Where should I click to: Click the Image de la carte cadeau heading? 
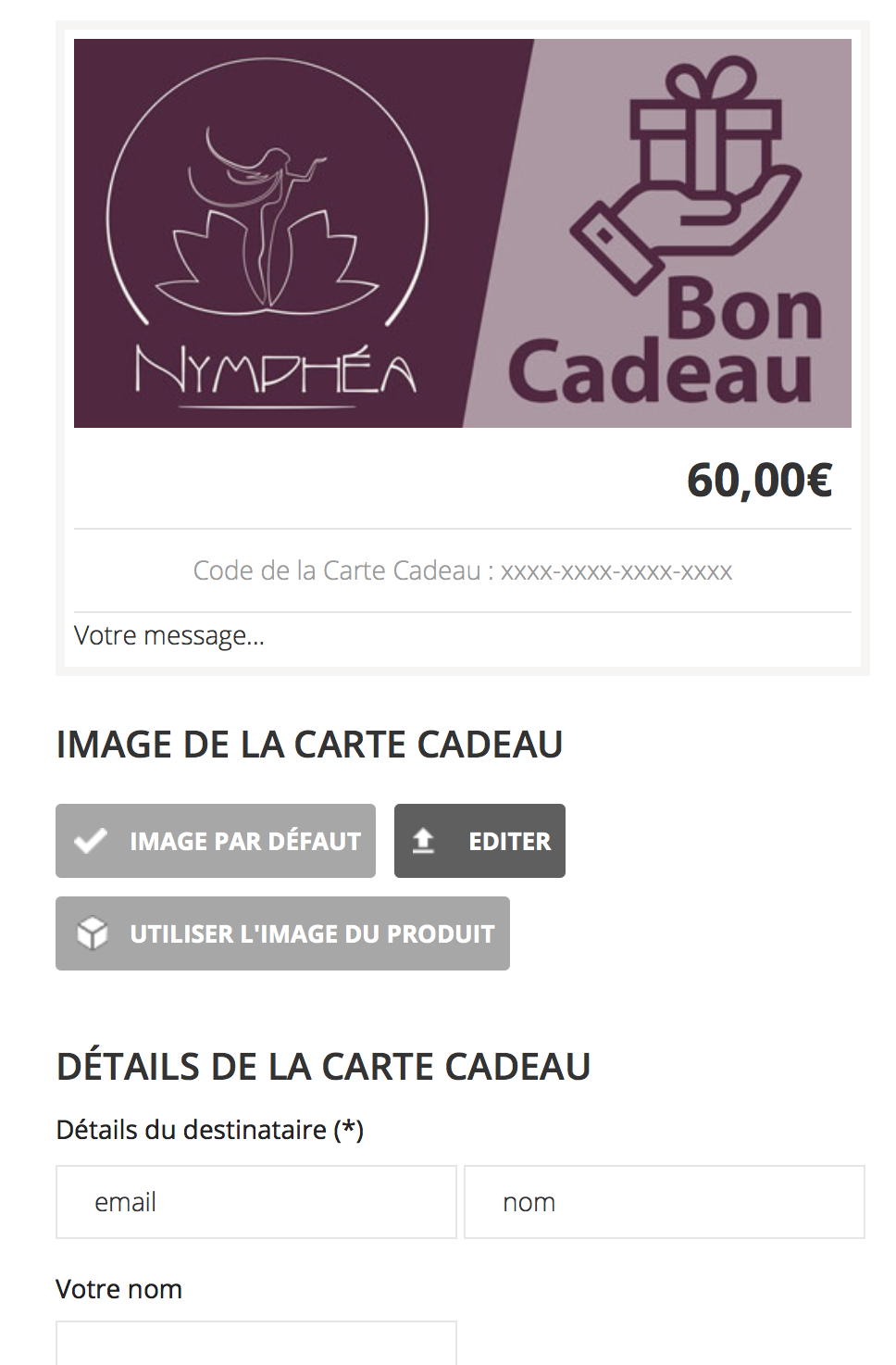tap(309, 745)
